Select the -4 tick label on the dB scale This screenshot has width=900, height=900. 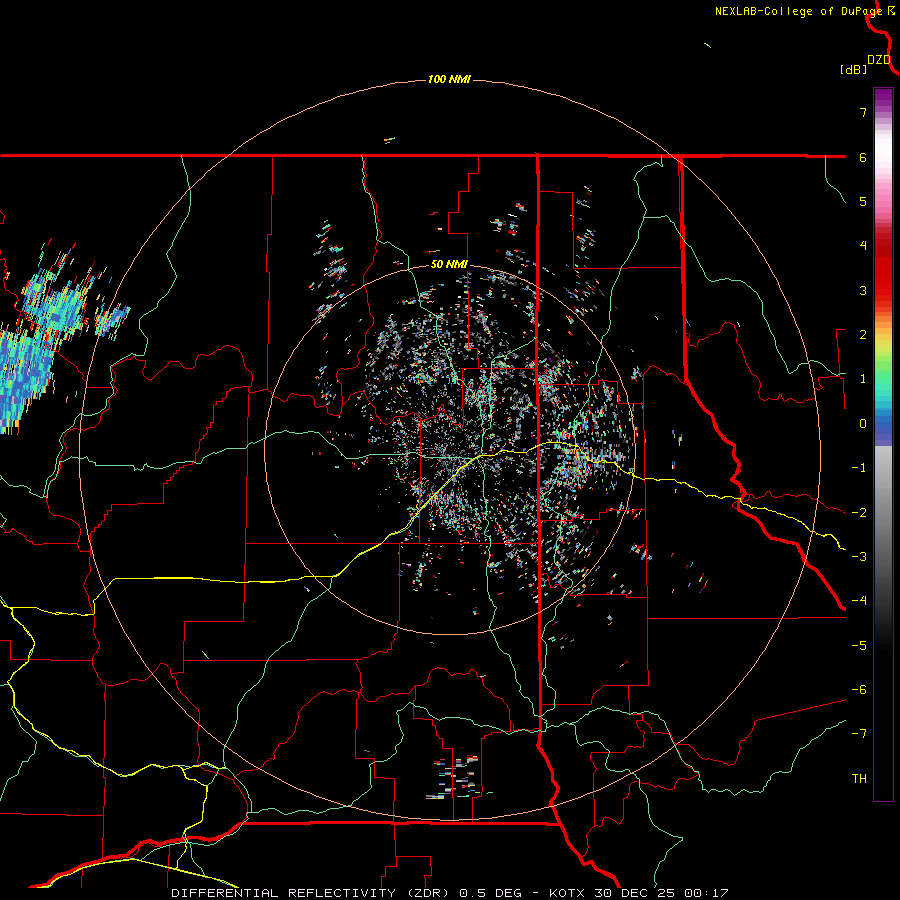(x=859, y=600)
